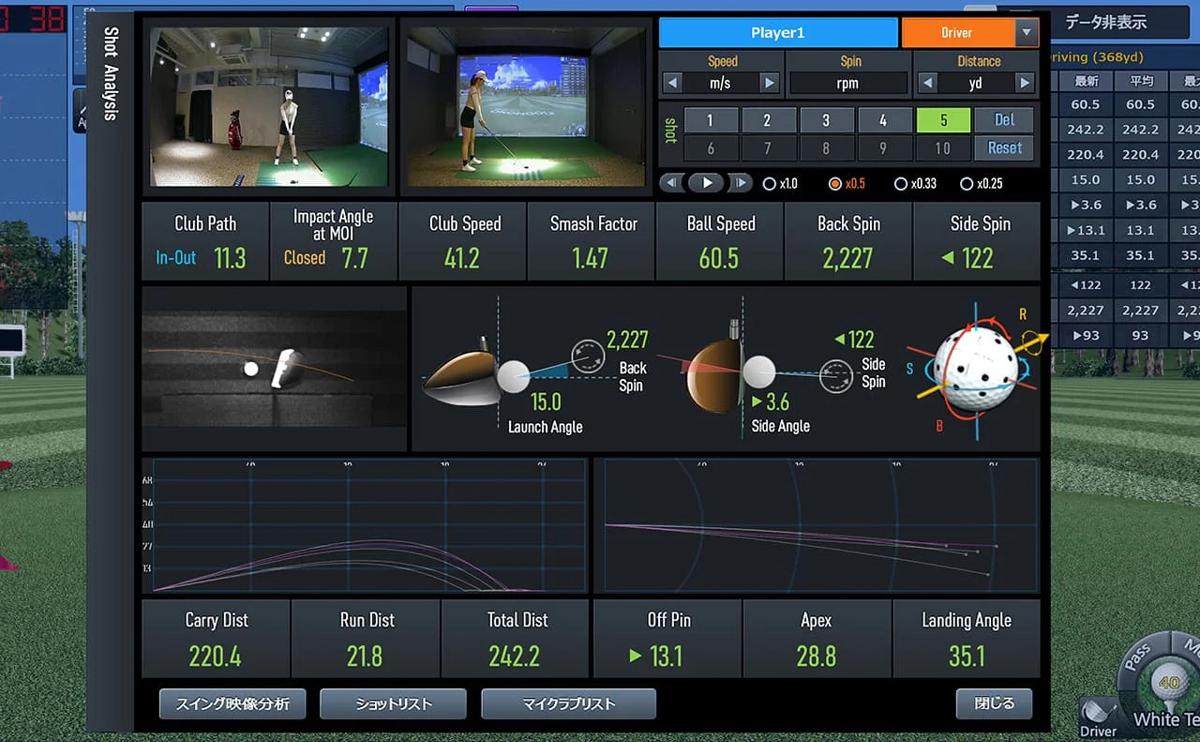Open the Driver club dropdown
Image resolution: width=1200 pixels, height=742 pixels.
(1026, 33)
